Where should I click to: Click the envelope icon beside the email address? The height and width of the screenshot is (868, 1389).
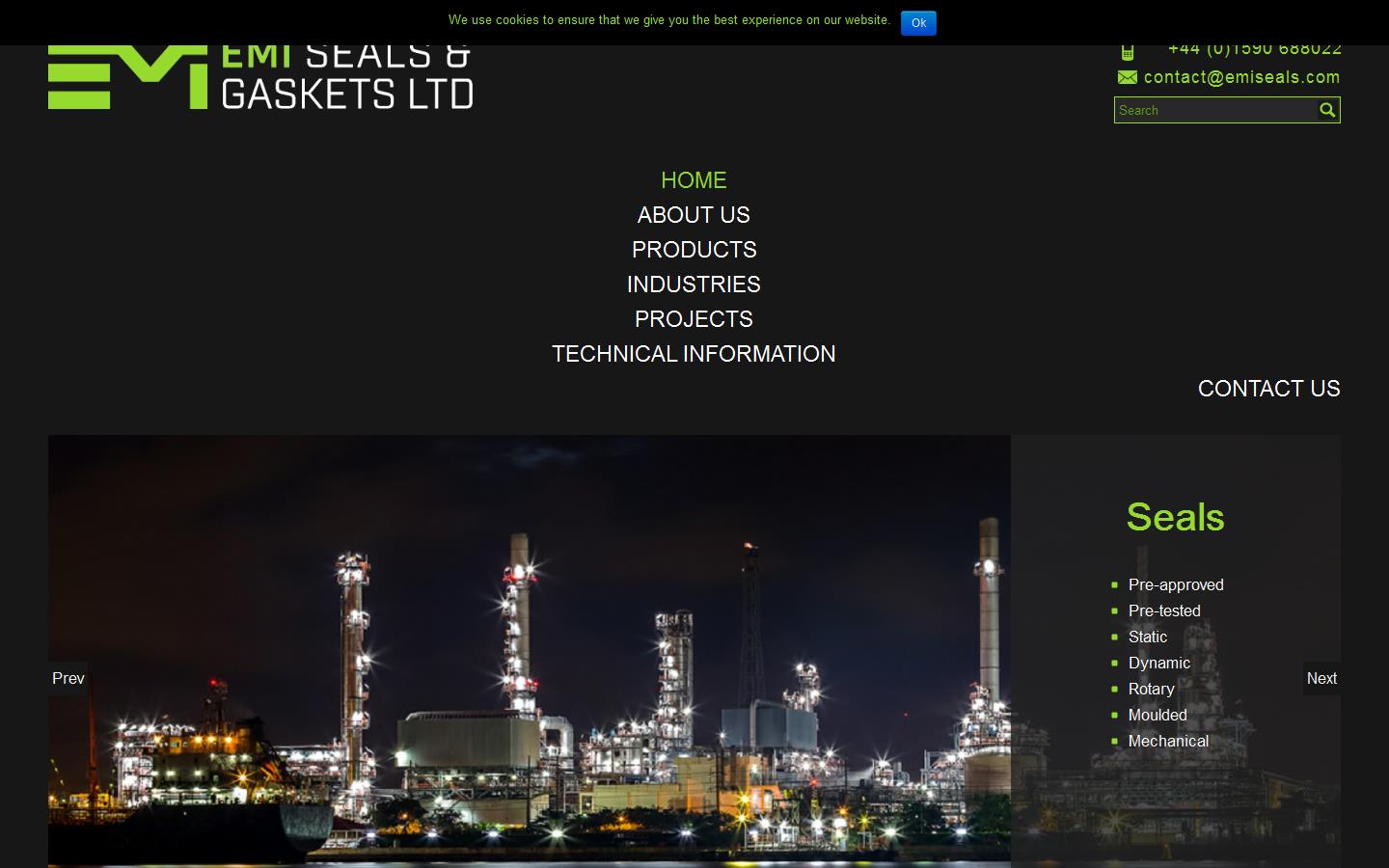click(1127, 77)
